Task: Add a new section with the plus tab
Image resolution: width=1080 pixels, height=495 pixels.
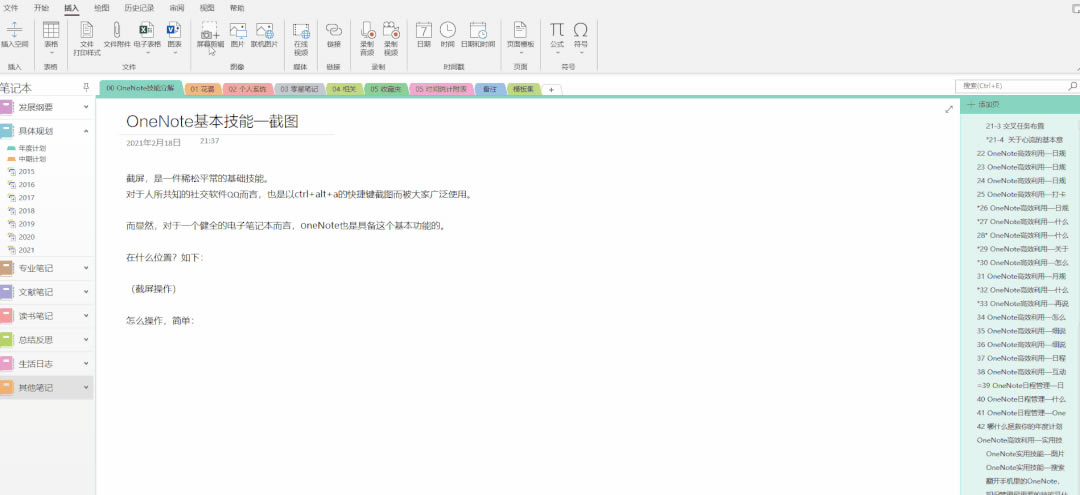Action: [x=551, y=90]
